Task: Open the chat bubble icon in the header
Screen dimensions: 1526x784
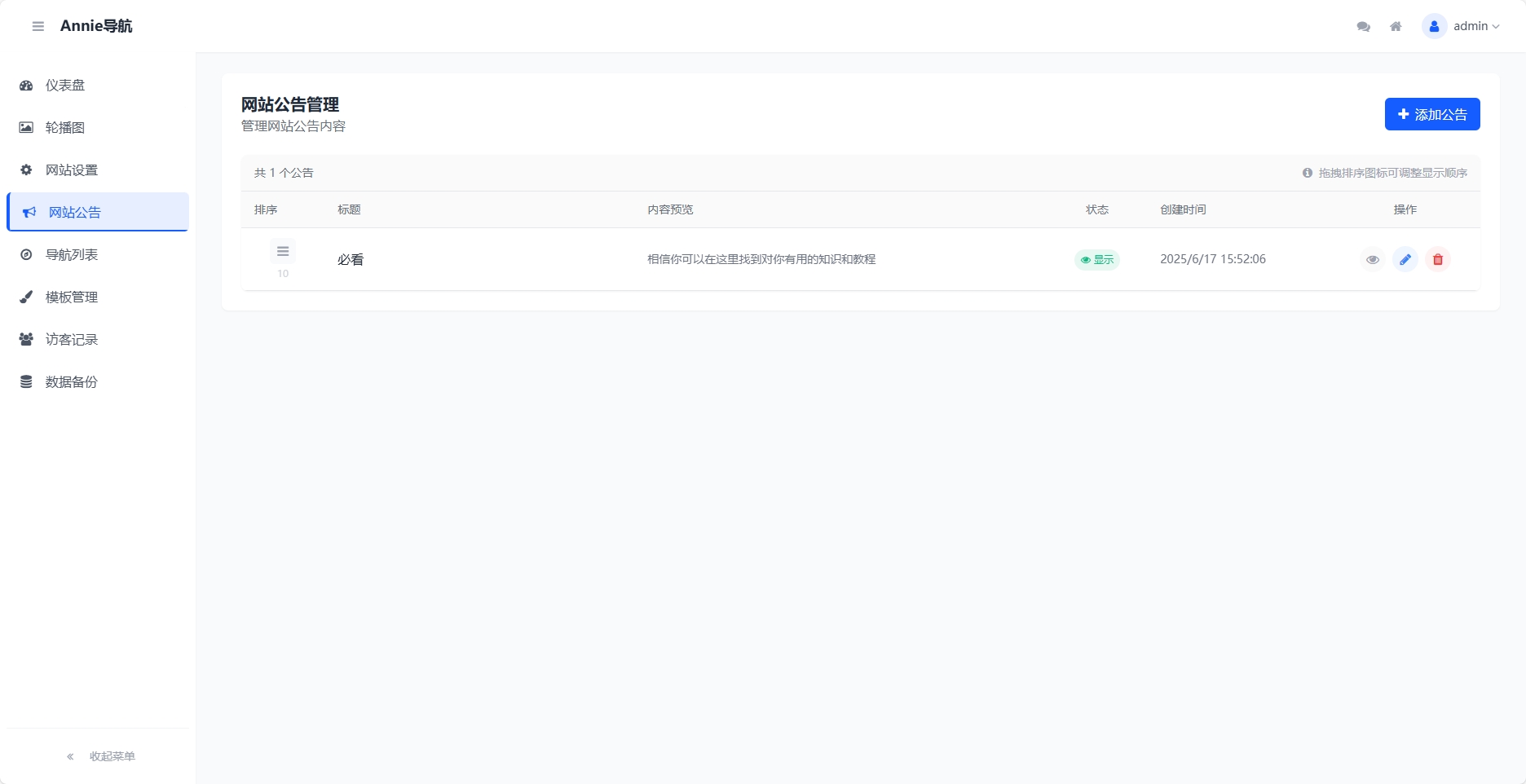Action: point(1362,25)
